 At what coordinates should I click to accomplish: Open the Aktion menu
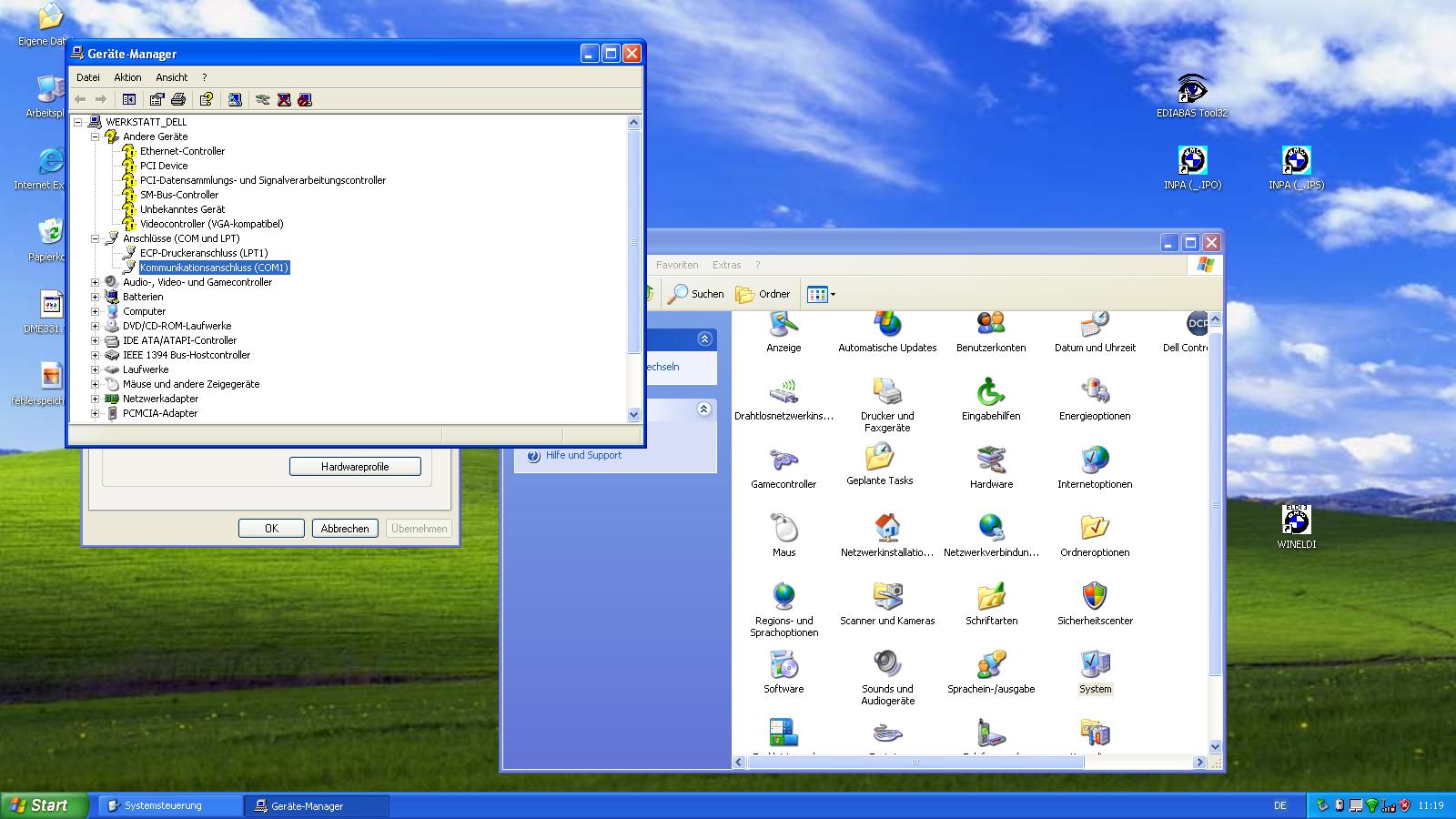[x=127, y=77]
